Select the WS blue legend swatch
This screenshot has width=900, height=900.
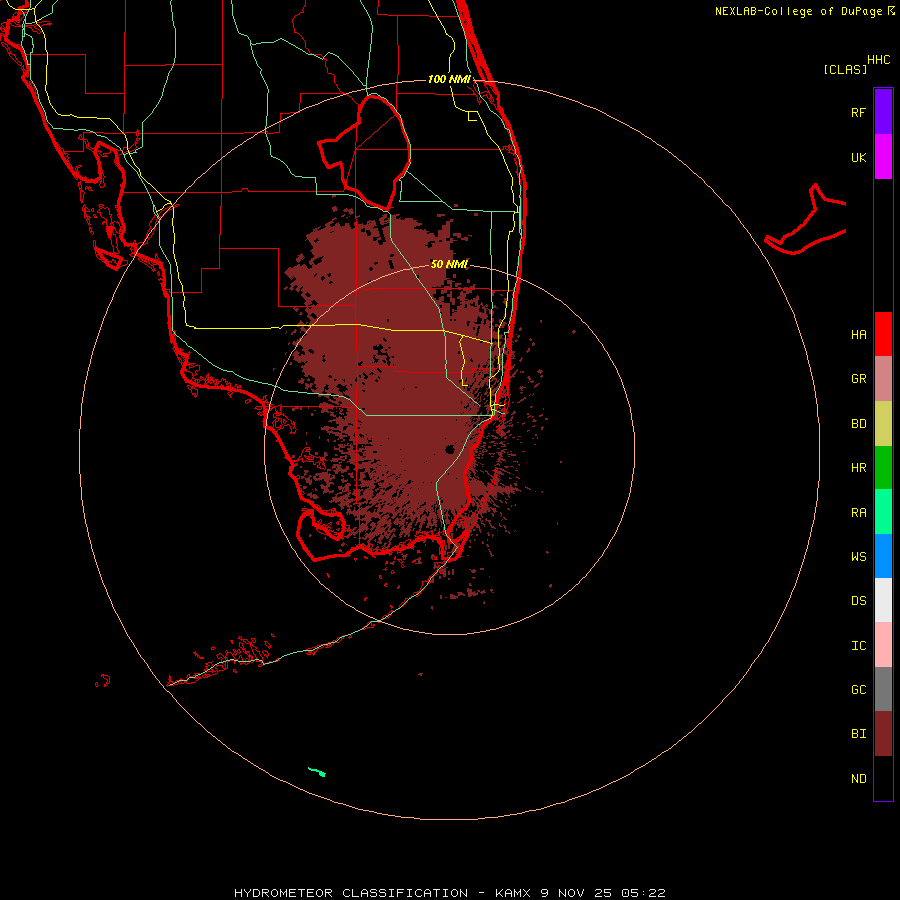pos(883,556)
